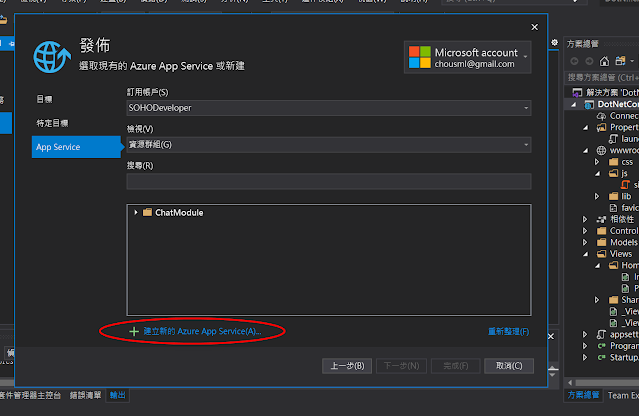Click the ChatModule folder icon
Screen dimensions: 639x416
click(147, 212)
